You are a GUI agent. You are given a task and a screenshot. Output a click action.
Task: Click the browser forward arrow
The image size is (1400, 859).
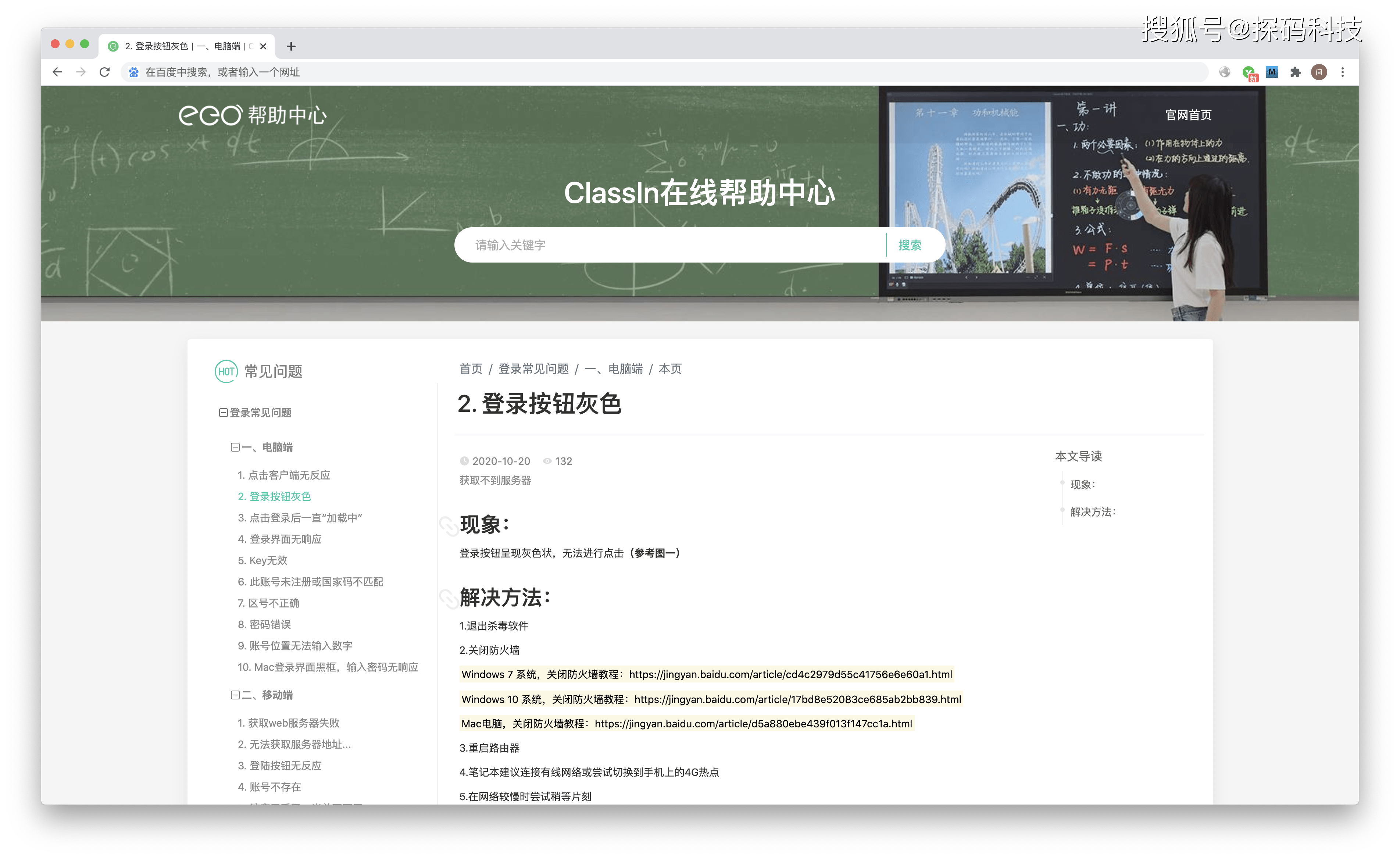click(x=81, y=72)
